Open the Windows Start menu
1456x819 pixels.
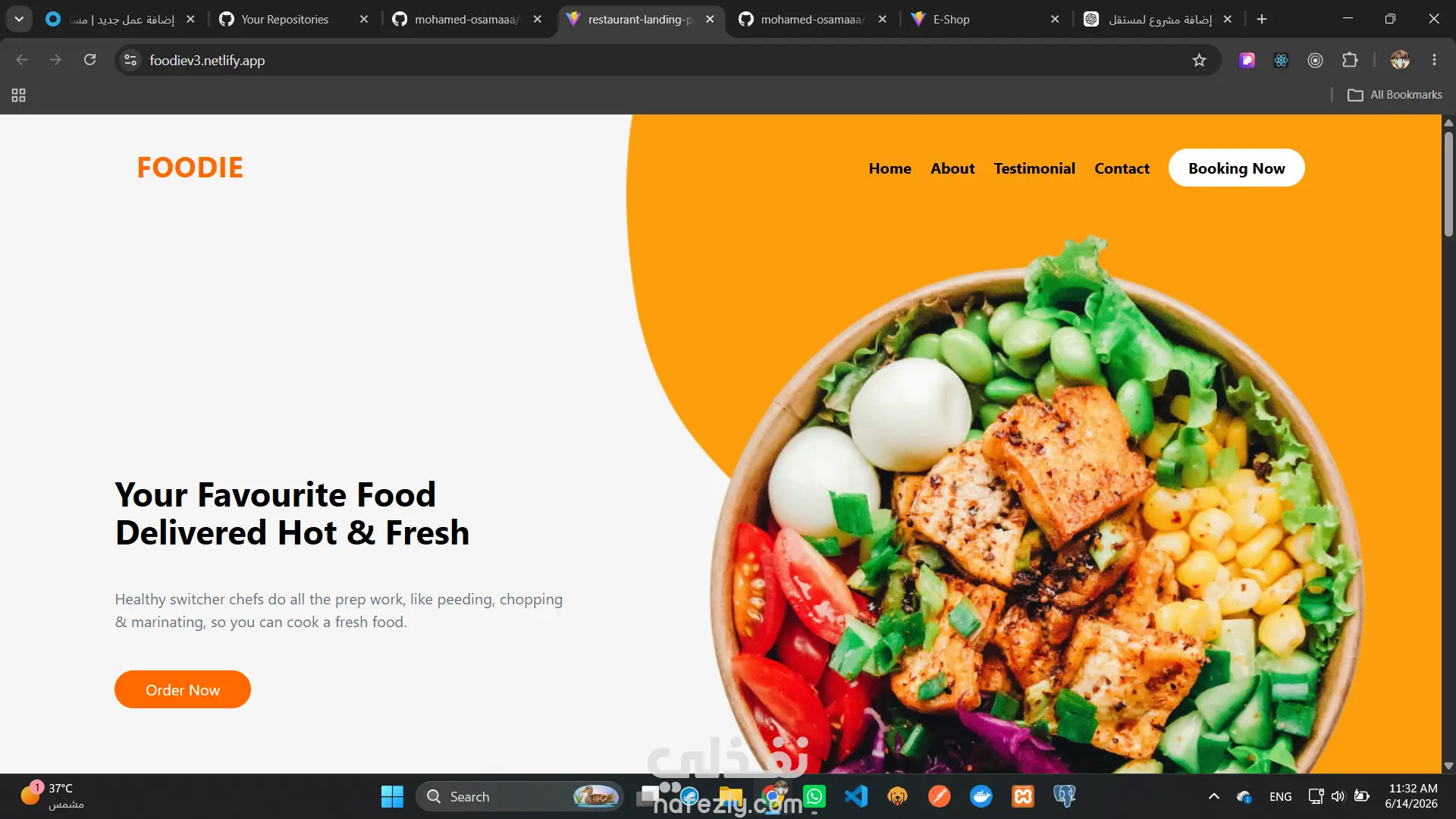(x=392, y=796)
